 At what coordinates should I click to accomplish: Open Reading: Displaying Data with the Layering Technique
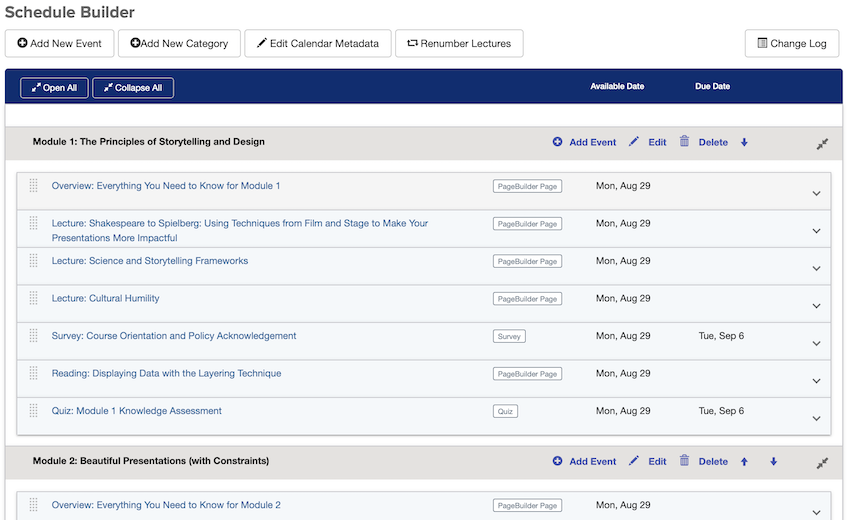166,373
